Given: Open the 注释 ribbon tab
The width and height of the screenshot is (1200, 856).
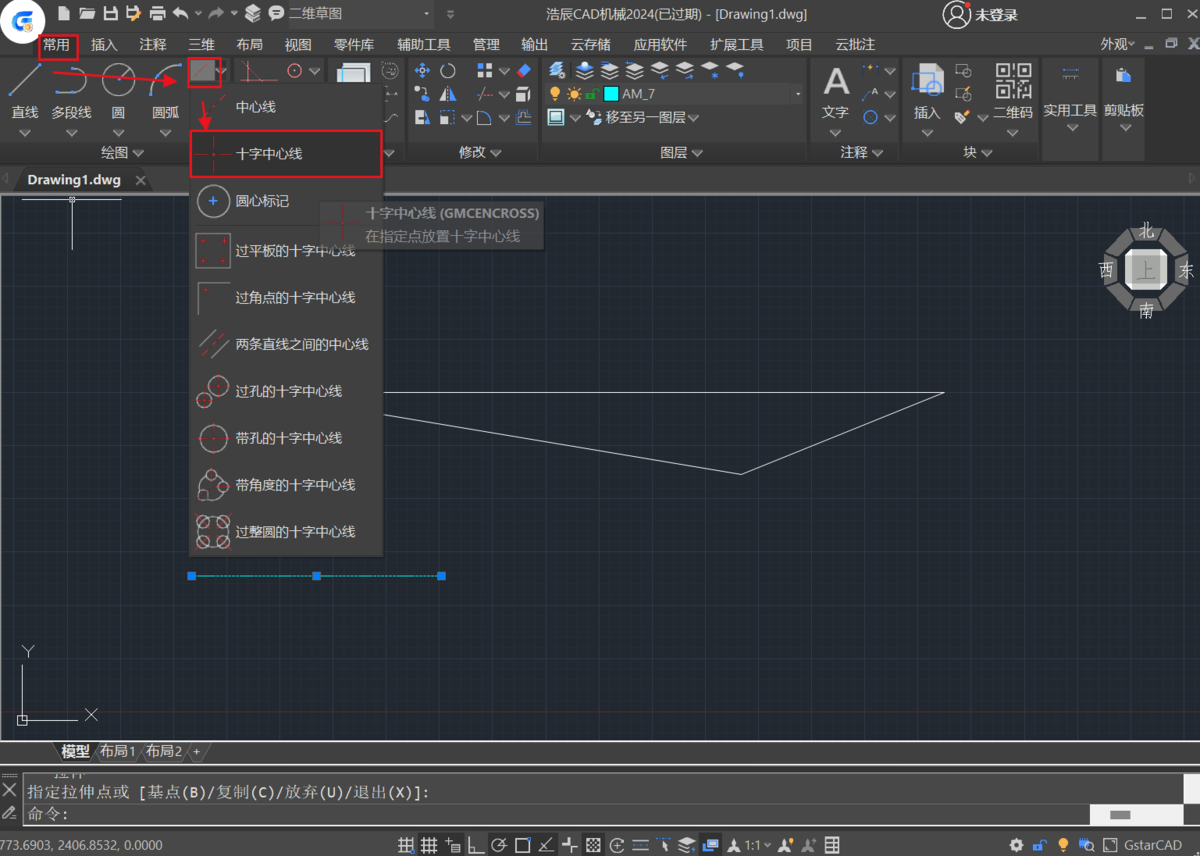Looking at the screenshot, I should (x=153, y=45).
